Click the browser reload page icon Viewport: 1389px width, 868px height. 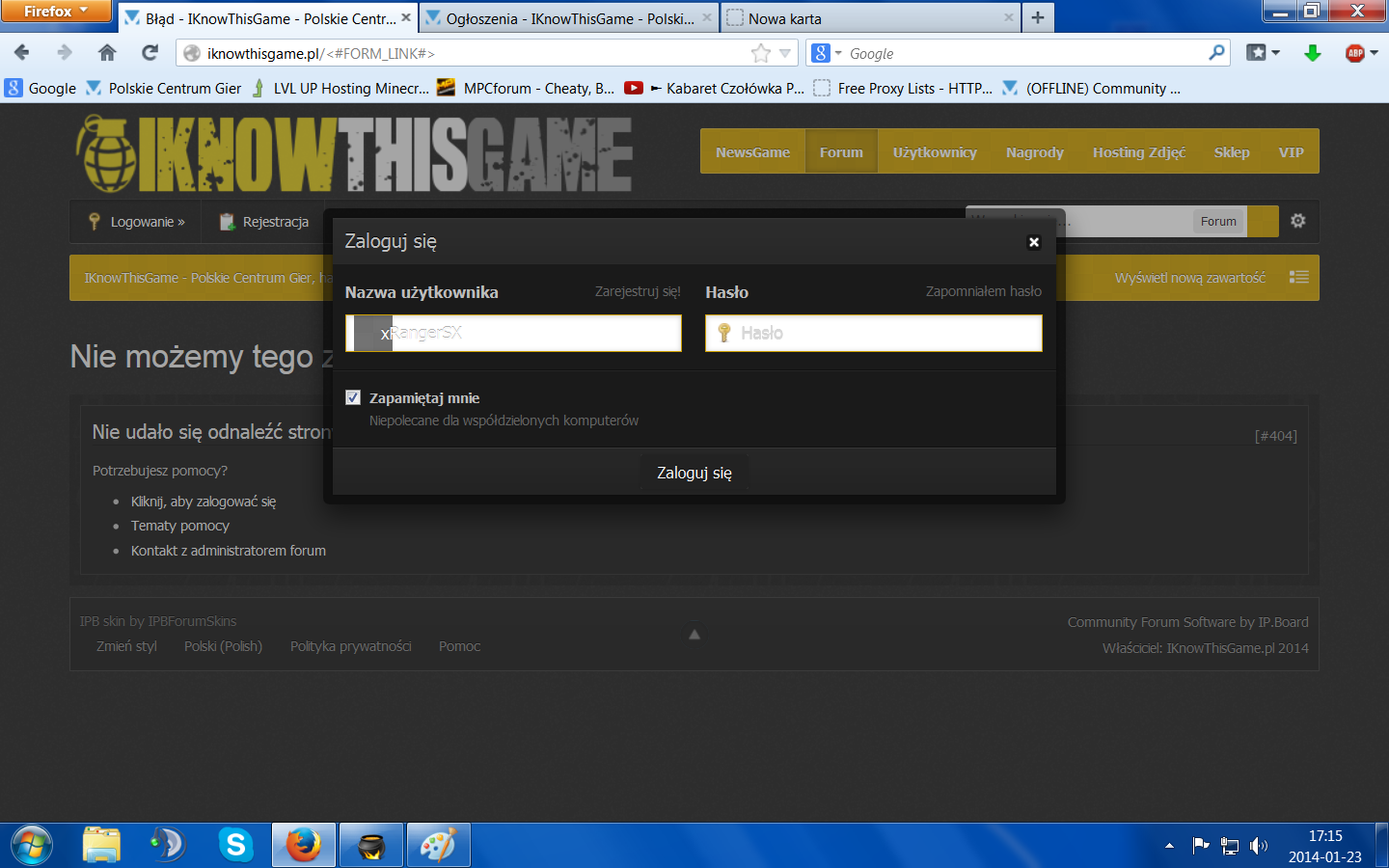tap(150, 53)
